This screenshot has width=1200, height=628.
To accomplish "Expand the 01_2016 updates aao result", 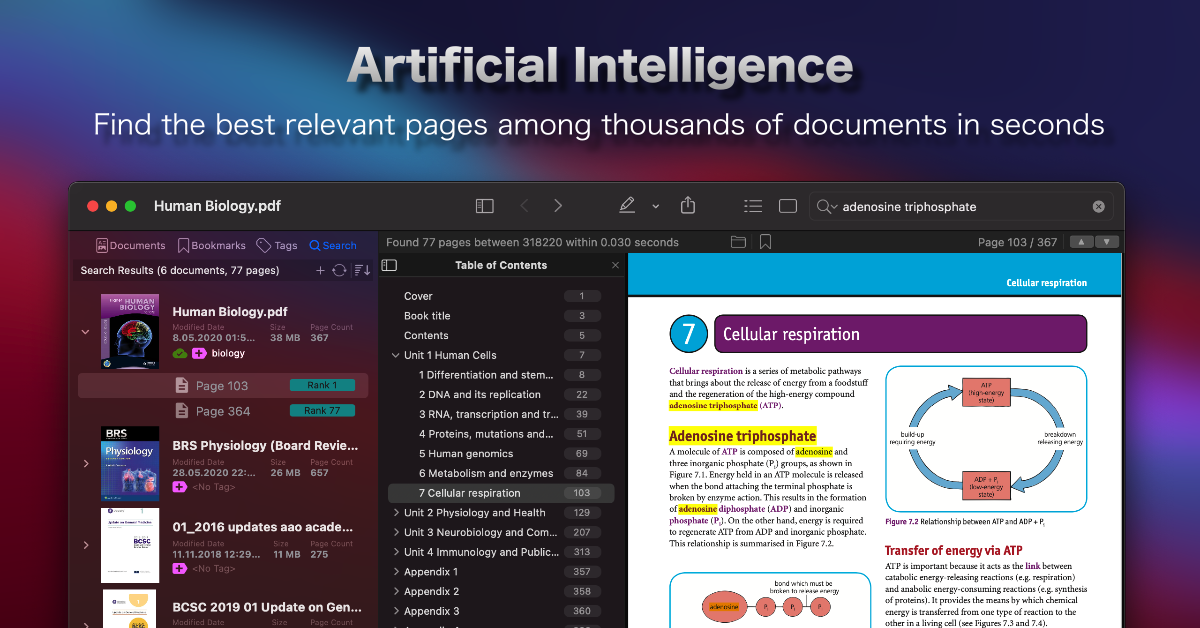I will click(x=85, y=546).
